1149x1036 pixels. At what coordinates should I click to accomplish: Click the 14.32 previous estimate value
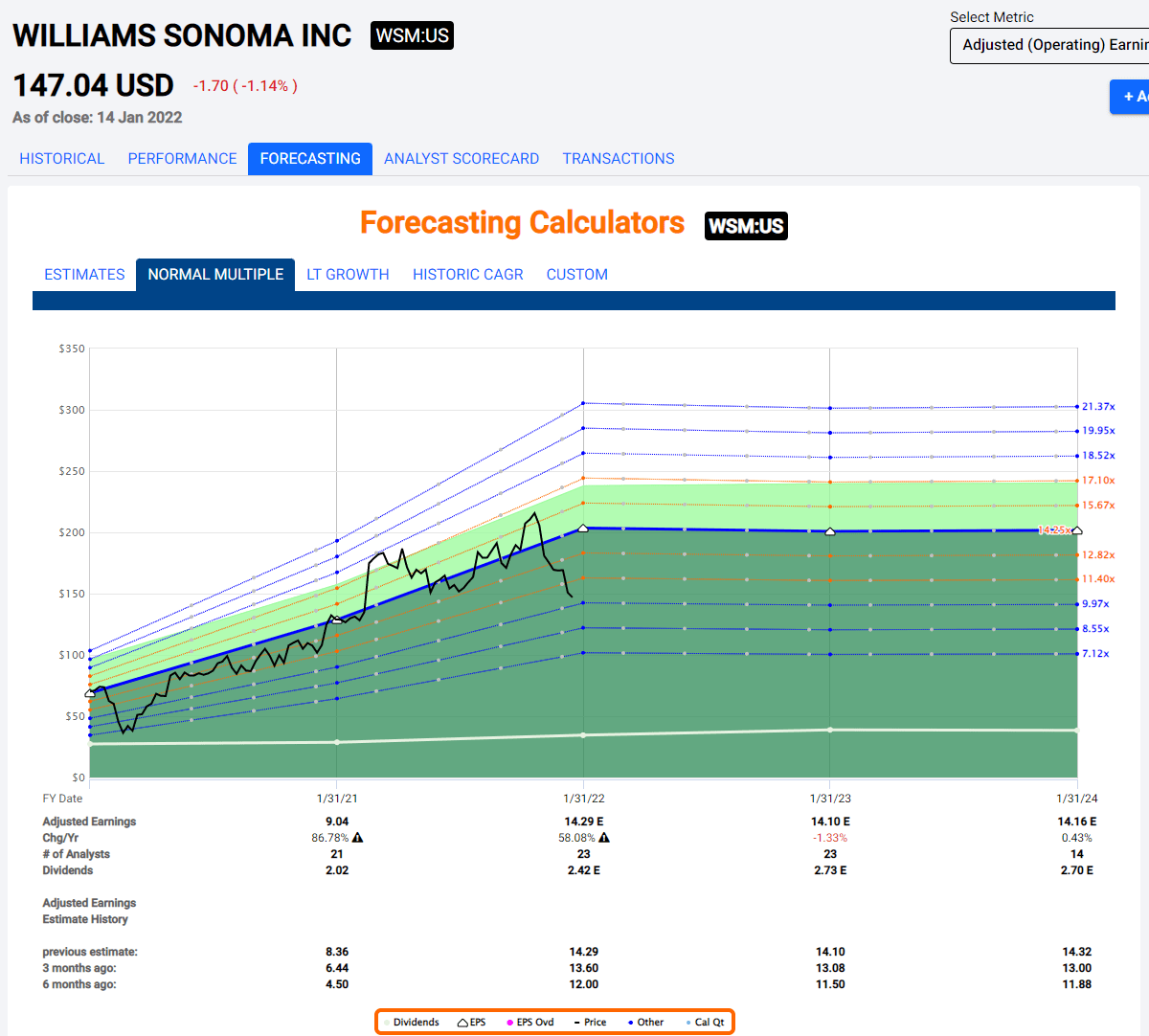point(1077,952)
